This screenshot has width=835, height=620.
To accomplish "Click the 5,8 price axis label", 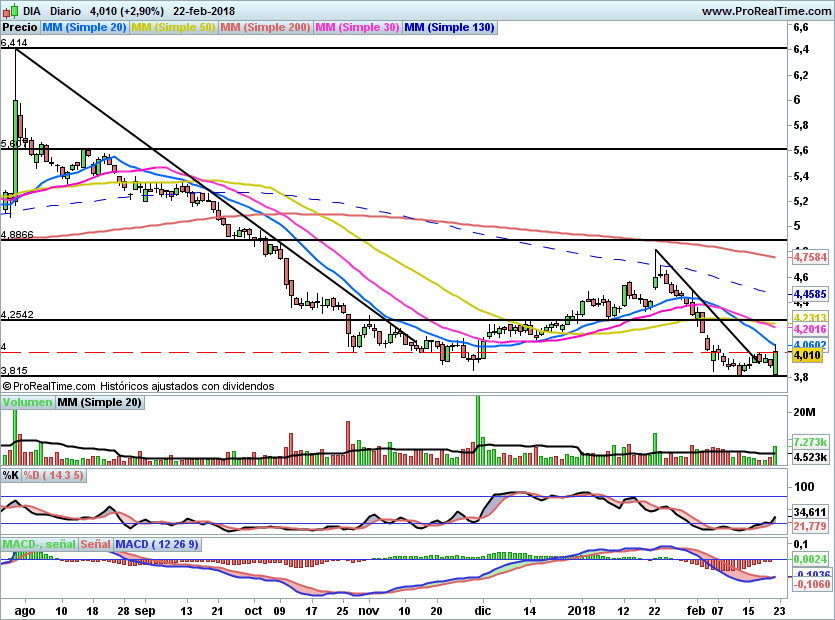I will click(801, 126).
